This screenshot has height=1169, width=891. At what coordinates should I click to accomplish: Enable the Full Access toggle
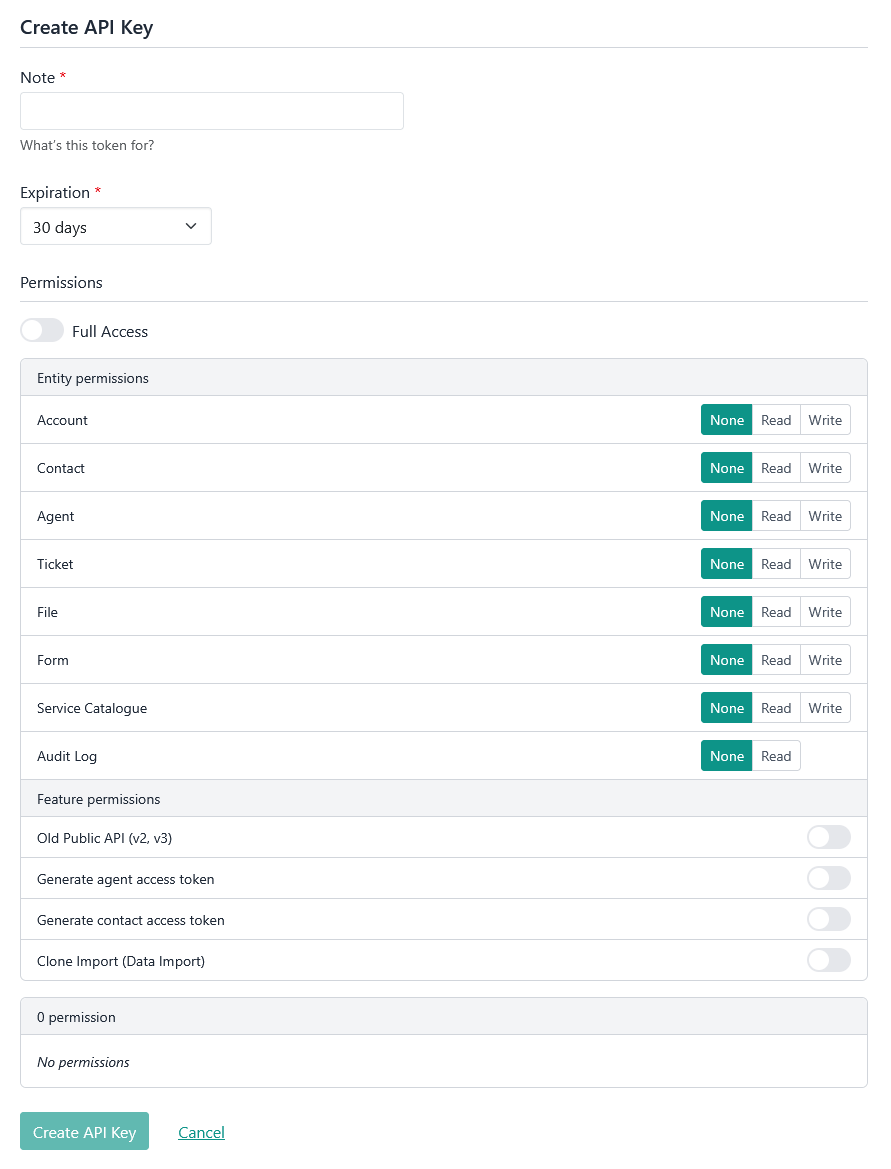[42, 331]
